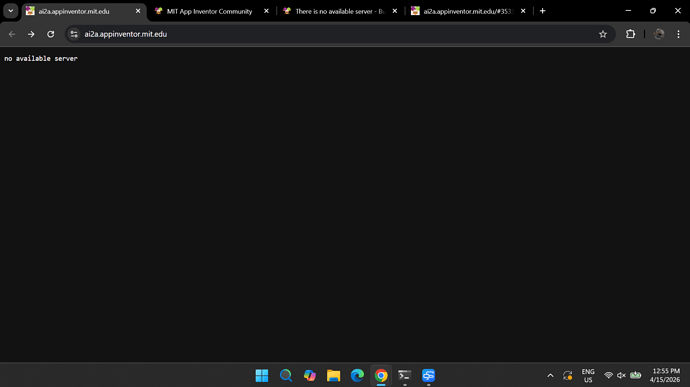Go forward to the next page
The height and width of the screenshot is (387, 690).
tap(31, 34)
